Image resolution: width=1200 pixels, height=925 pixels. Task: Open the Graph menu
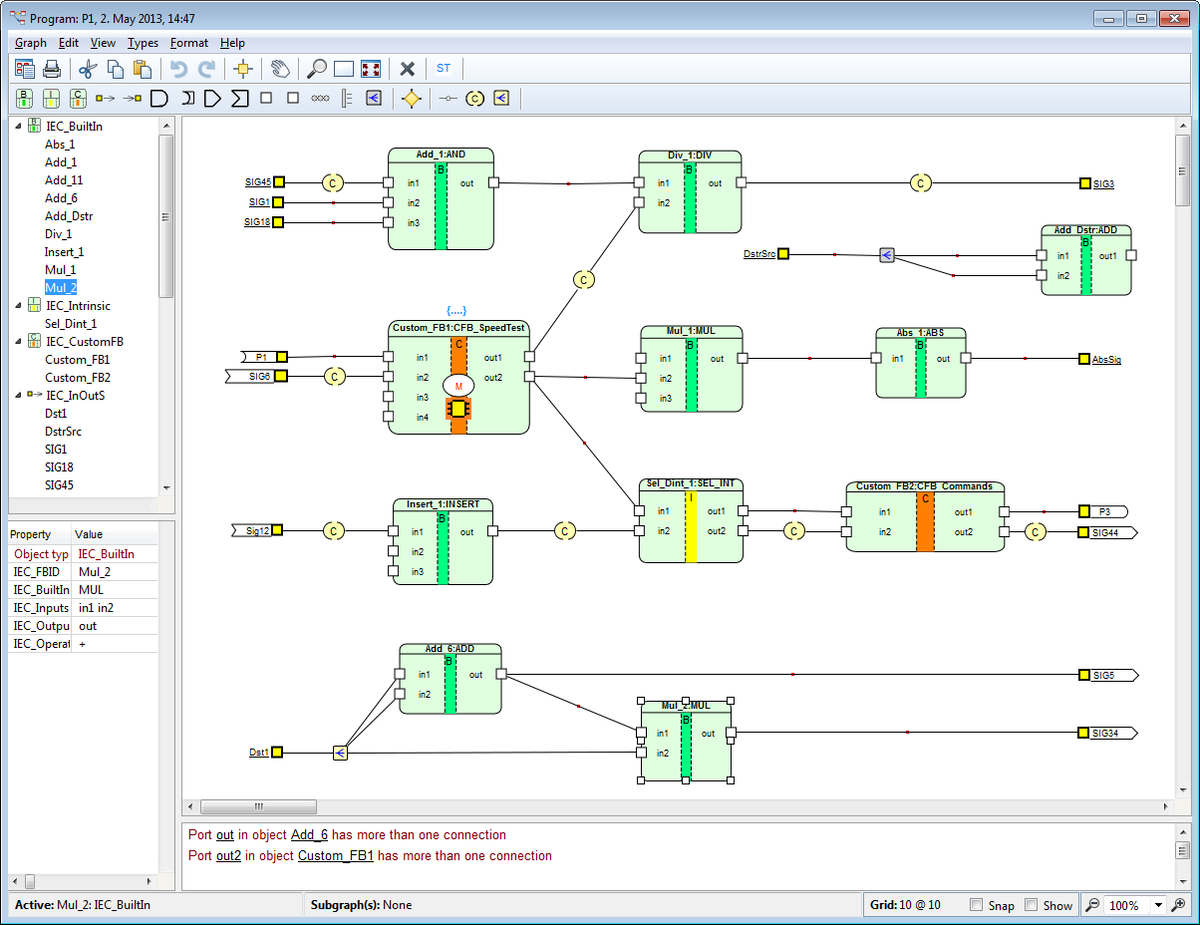point(29,43)
